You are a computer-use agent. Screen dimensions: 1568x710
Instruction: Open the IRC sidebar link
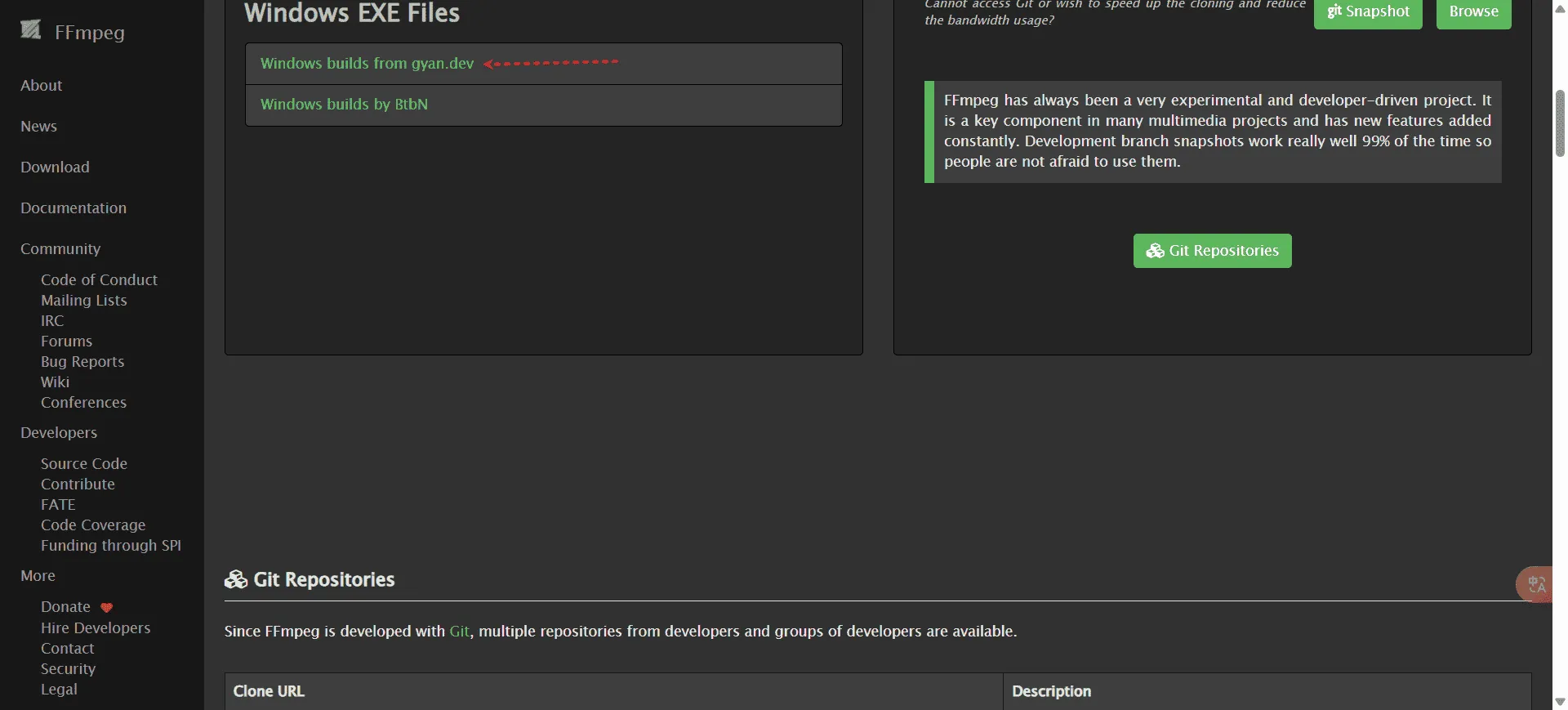pos(52,320)
